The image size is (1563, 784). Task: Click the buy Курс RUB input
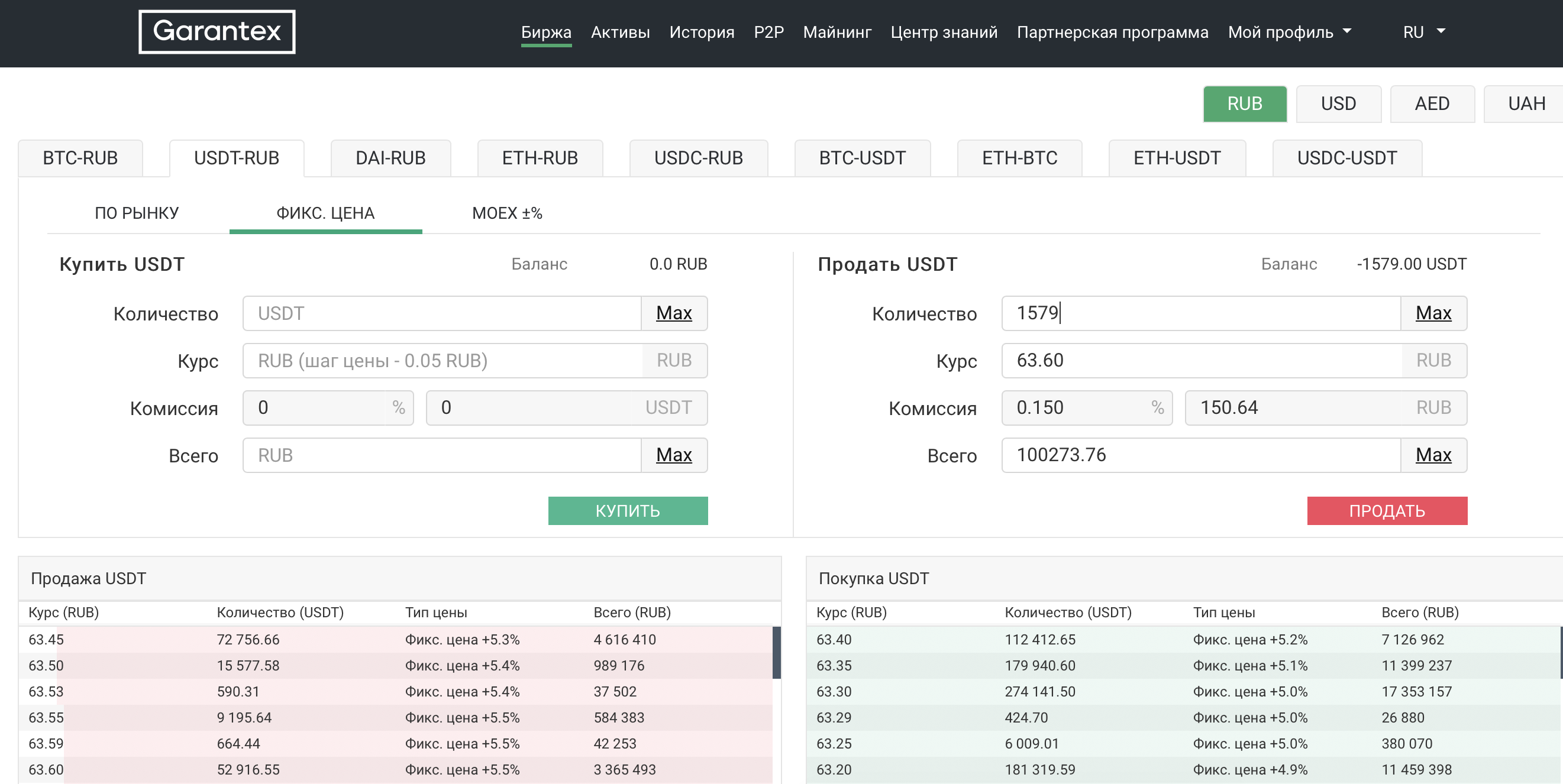pos(442,361)
